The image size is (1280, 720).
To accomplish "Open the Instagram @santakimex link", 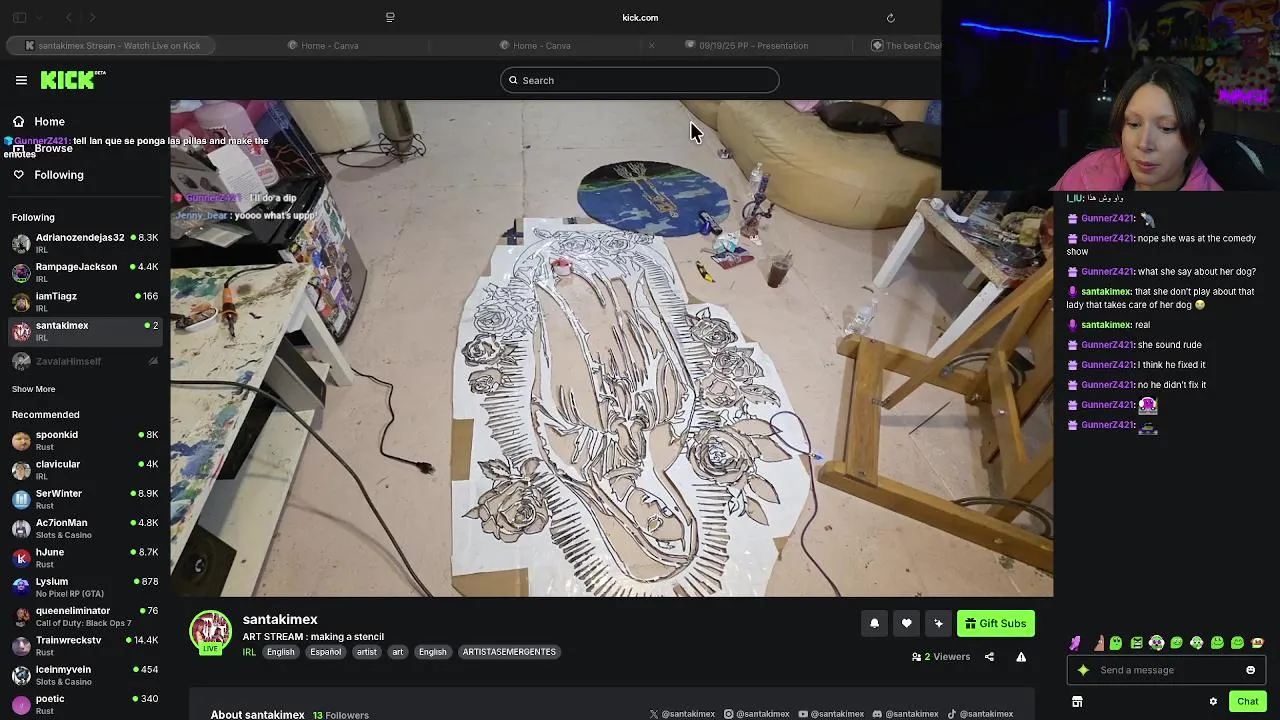I will coord(757,714).
